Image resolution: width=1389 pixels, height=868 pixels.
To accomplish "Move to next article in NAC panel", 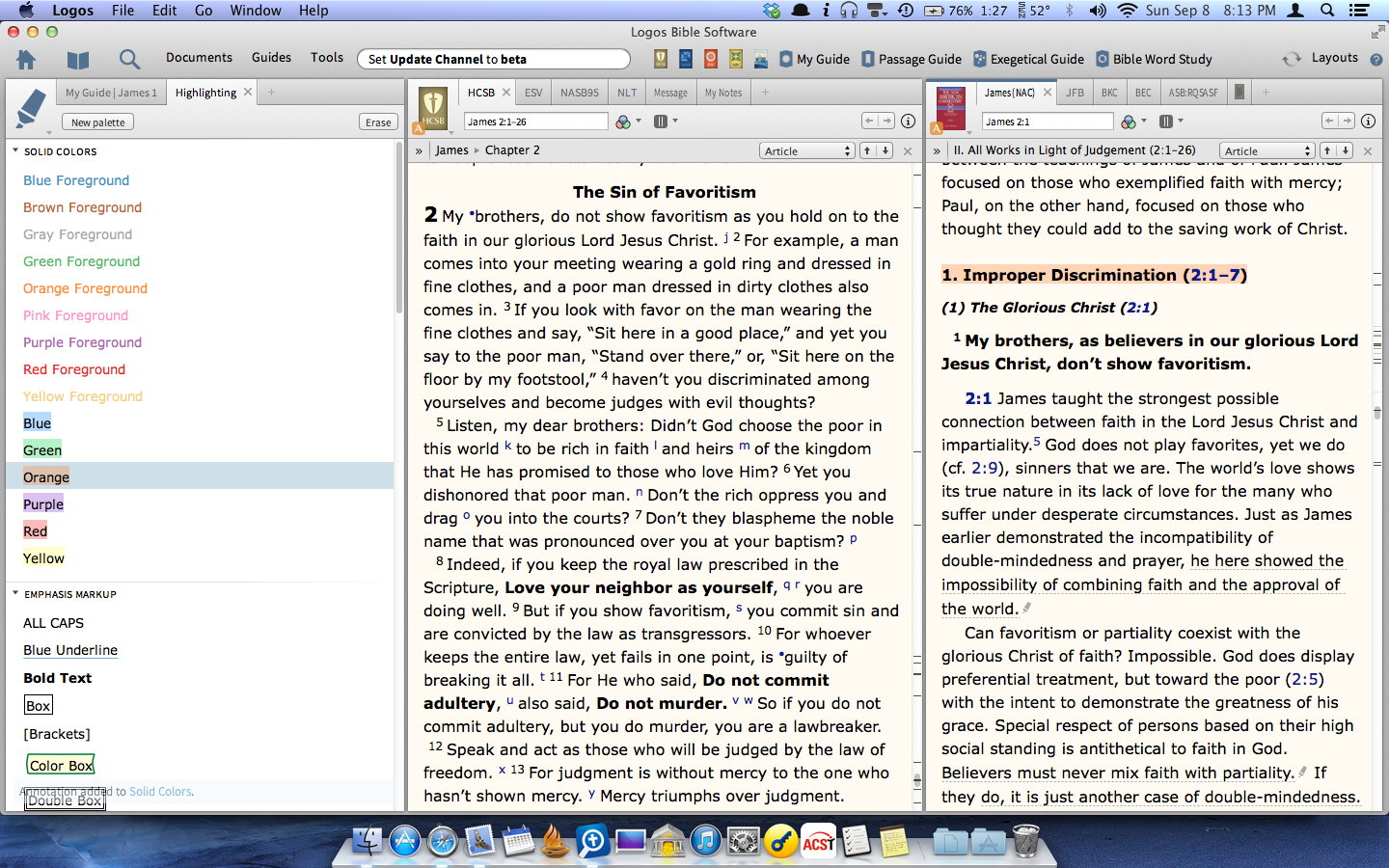I will (x=1345, y=150).
